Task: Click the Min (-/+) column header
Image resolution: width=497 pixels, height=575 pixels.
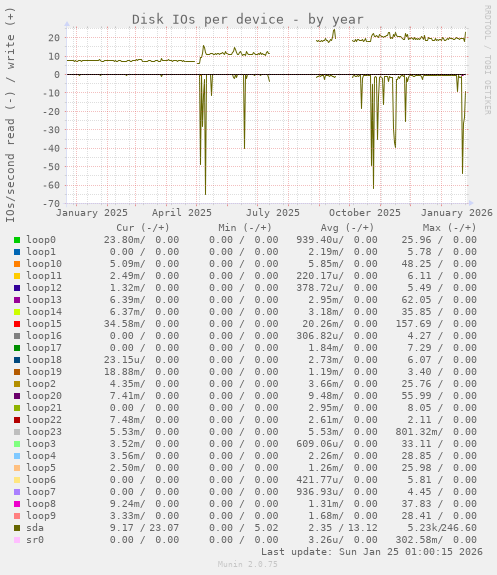Action: tap(245, 228)
